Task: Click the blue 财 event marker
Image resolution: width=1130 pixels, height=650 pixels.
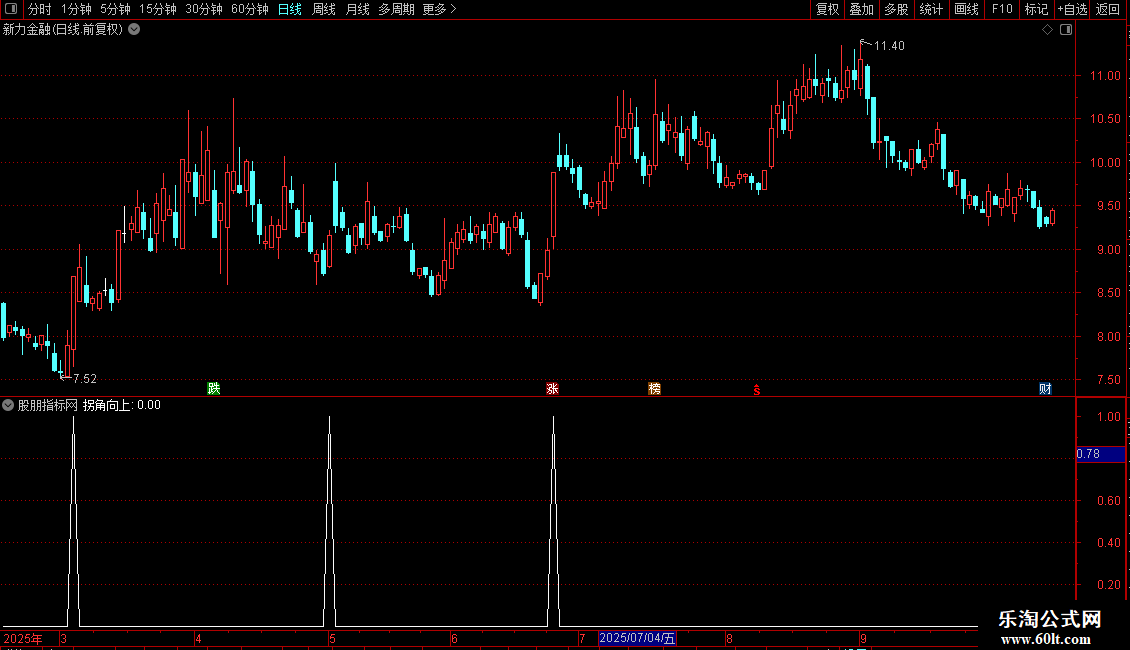Action: 1045,388
